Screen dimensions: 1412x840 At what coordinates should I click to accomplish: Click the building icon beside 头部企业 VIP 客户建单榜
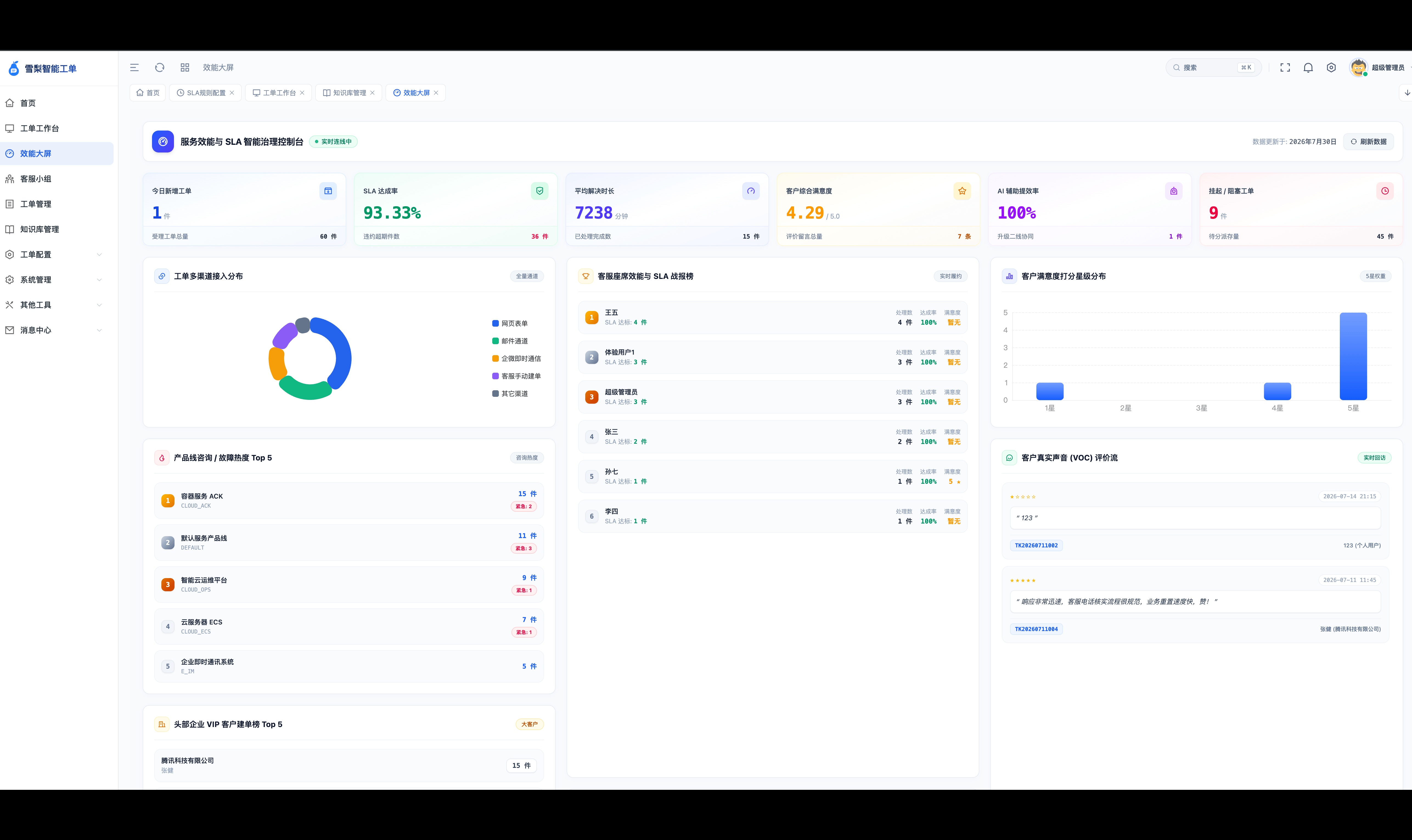(x=162, y=725)
